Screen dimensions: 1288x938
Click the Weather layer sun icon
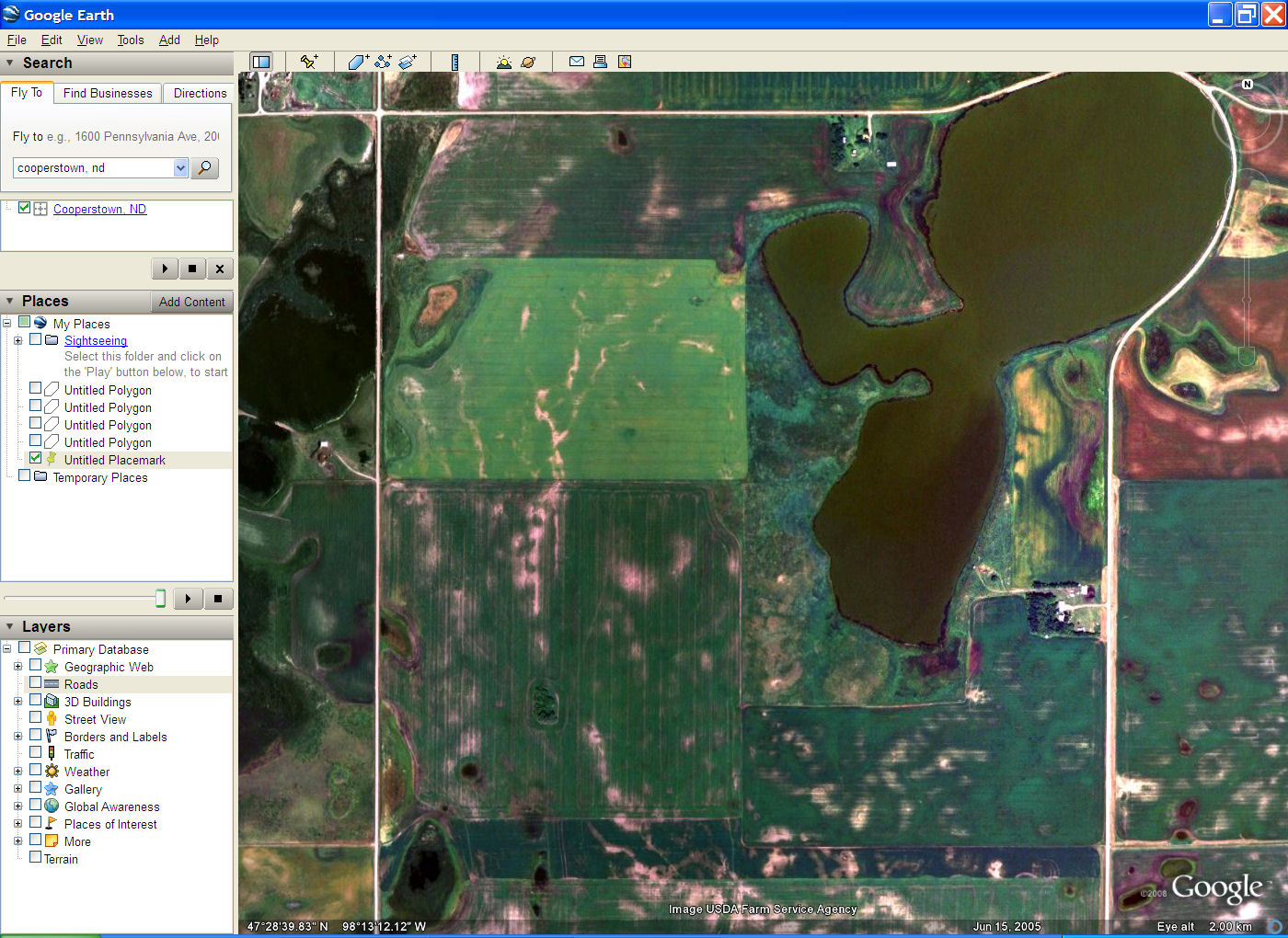[x=52, y=771]
